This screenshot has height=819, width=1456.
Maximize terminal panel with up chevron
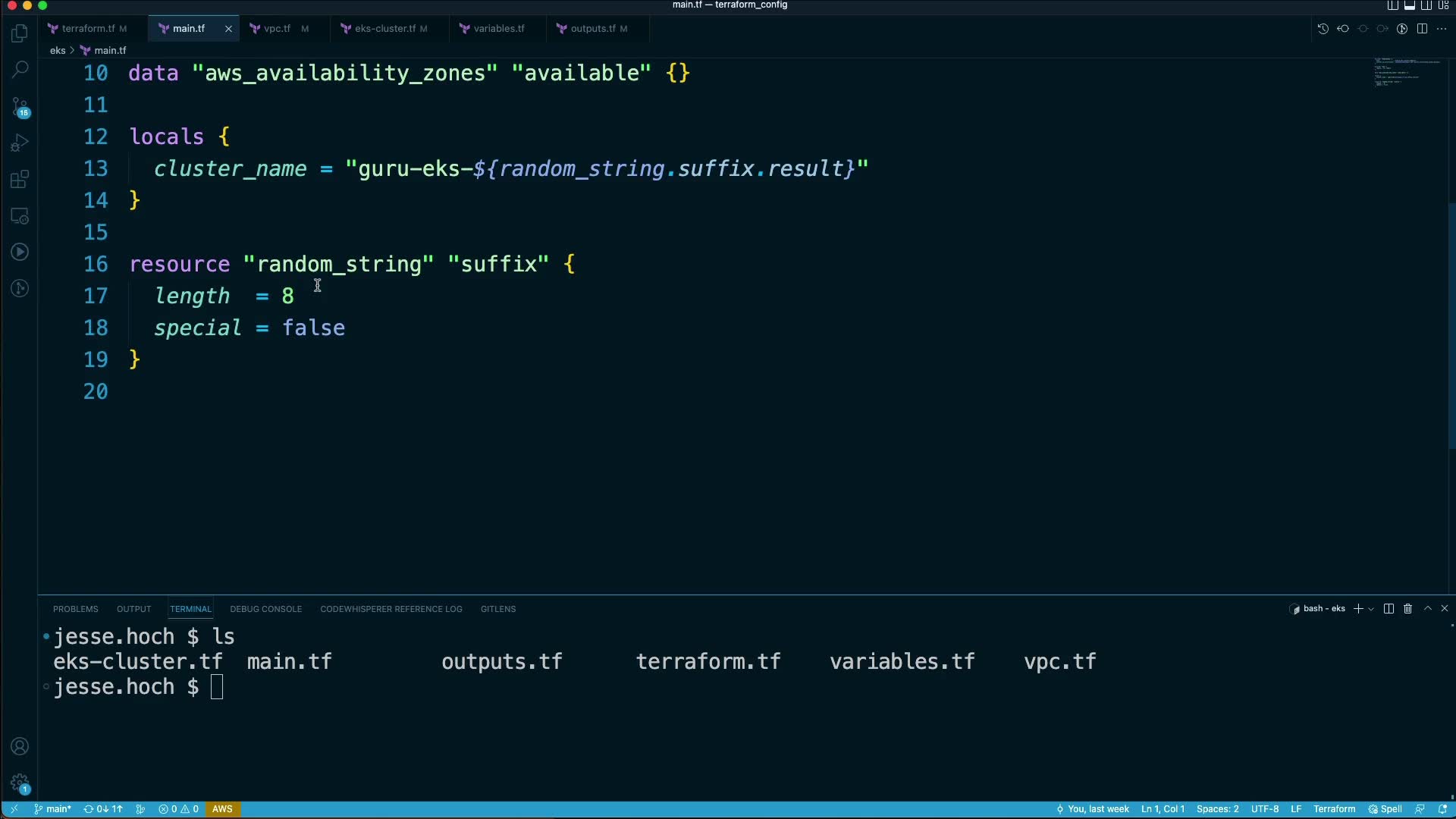point(1427,609)
